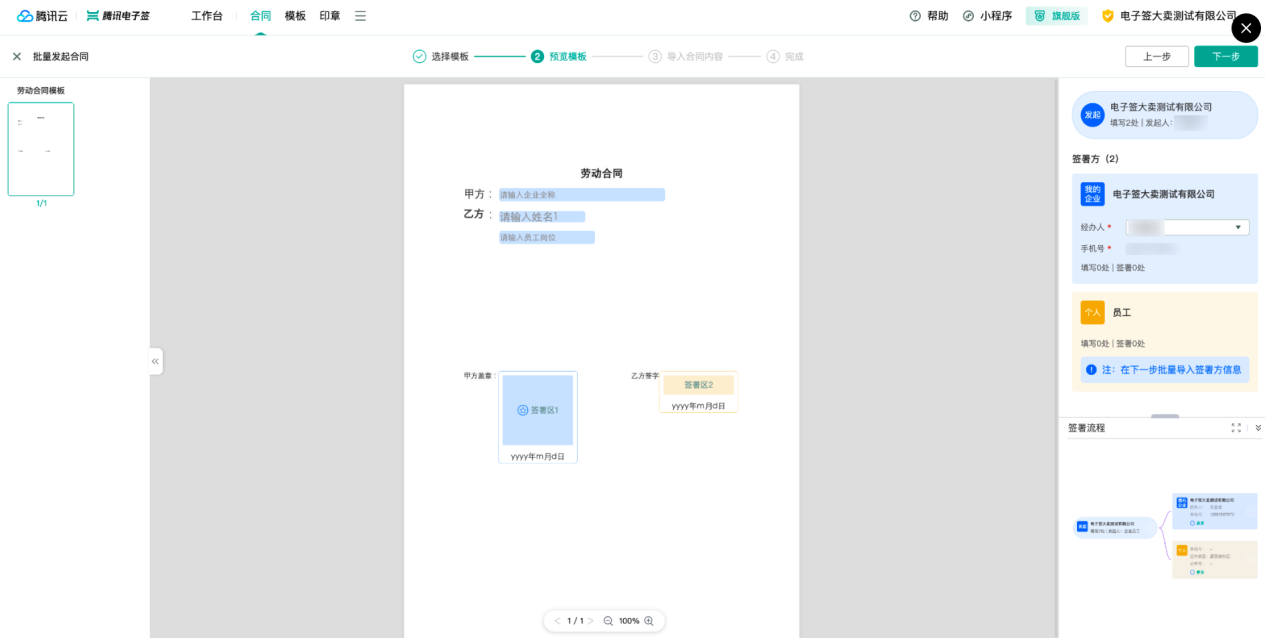Select step 2 预览模板
This screenshot has width=1265, height=638.
[558, 56]
